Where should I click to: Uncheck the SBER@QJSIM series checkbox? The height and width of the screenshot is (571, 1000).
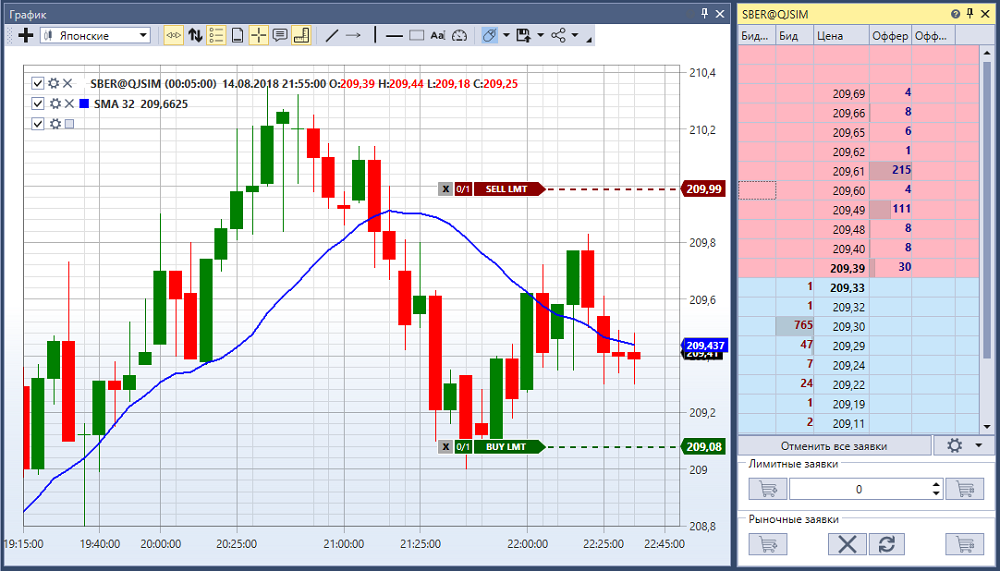pos(38,84)
